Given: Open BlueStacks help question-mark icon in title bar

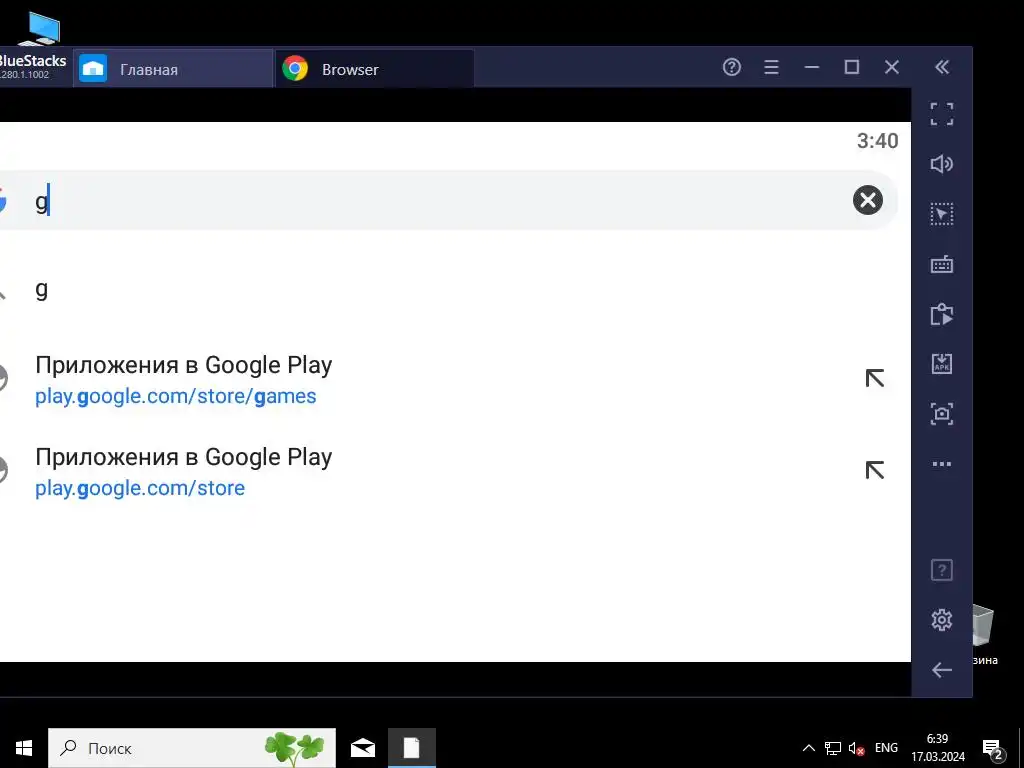Looking at the screenshot, I should tap(731, 67).
